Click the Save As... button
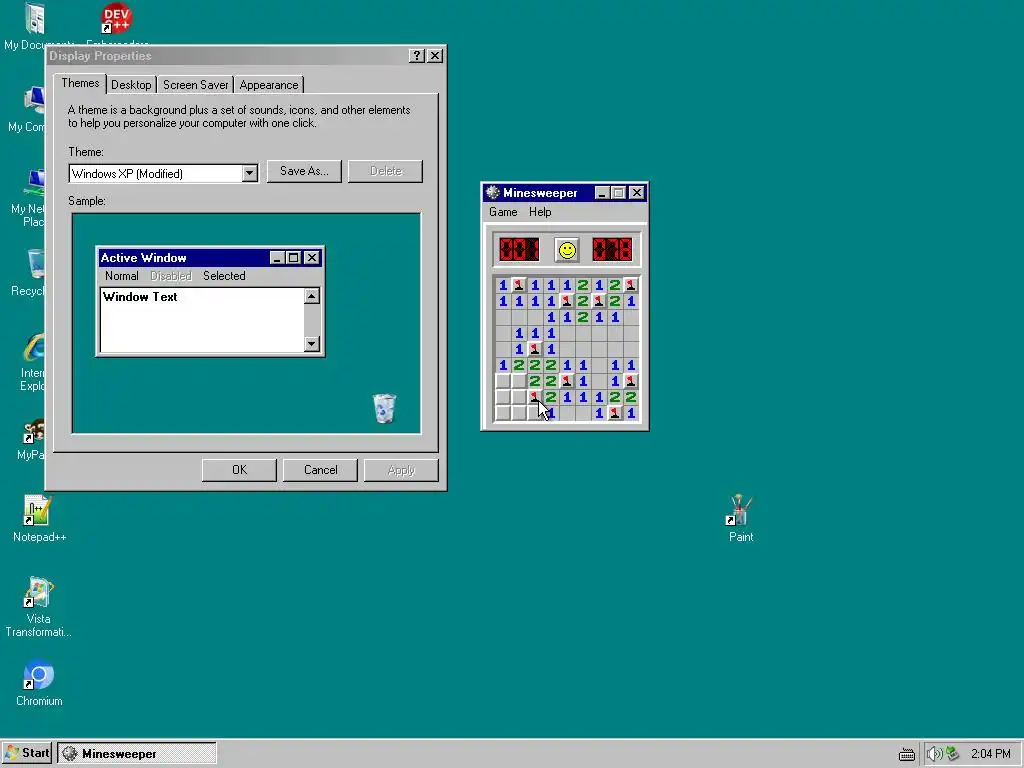 coord(304,171)
